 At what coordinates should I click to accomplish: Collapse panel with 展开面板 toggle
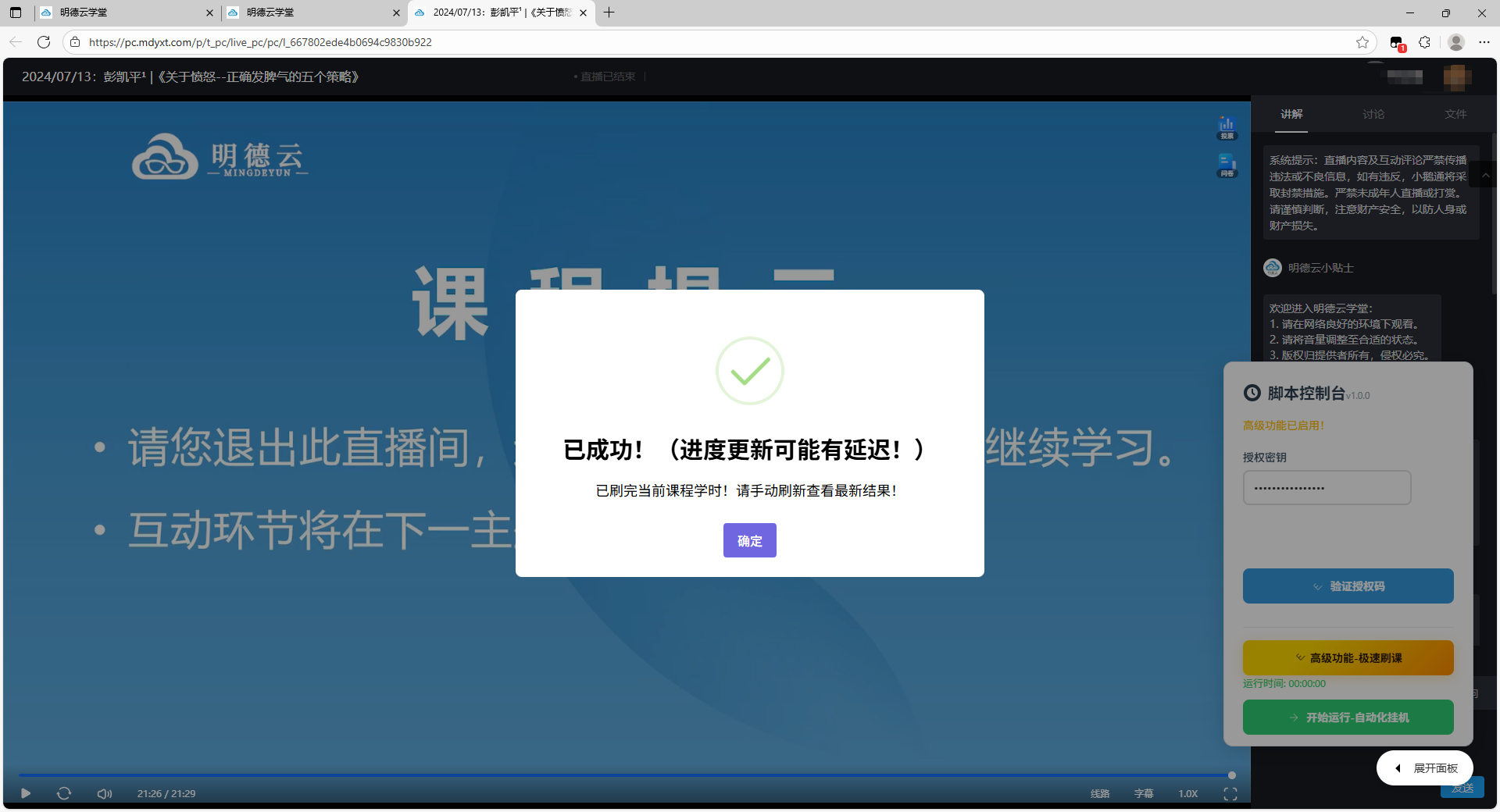point(1425,768)
